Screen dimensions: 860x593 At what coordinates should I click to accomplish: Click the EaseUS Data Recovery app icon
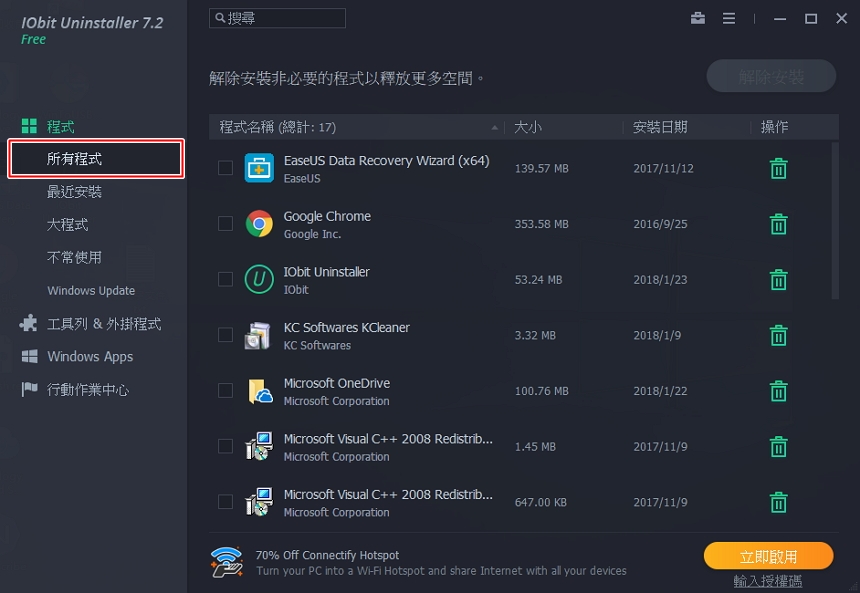(259, 168)
